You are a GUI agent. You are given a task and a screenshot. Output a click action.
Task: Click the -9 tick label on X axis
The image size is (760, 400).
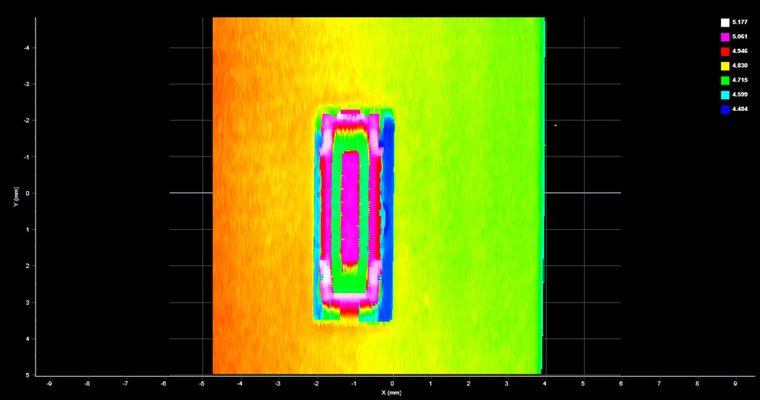pos(49,384)
